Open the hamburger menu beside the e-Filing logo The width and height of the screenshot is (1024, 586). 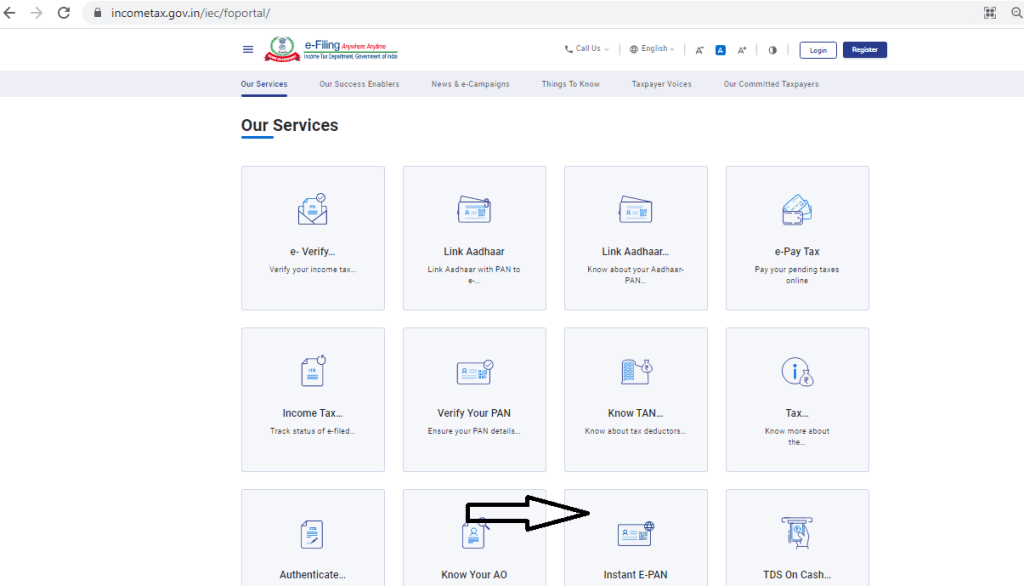[248, 50]
